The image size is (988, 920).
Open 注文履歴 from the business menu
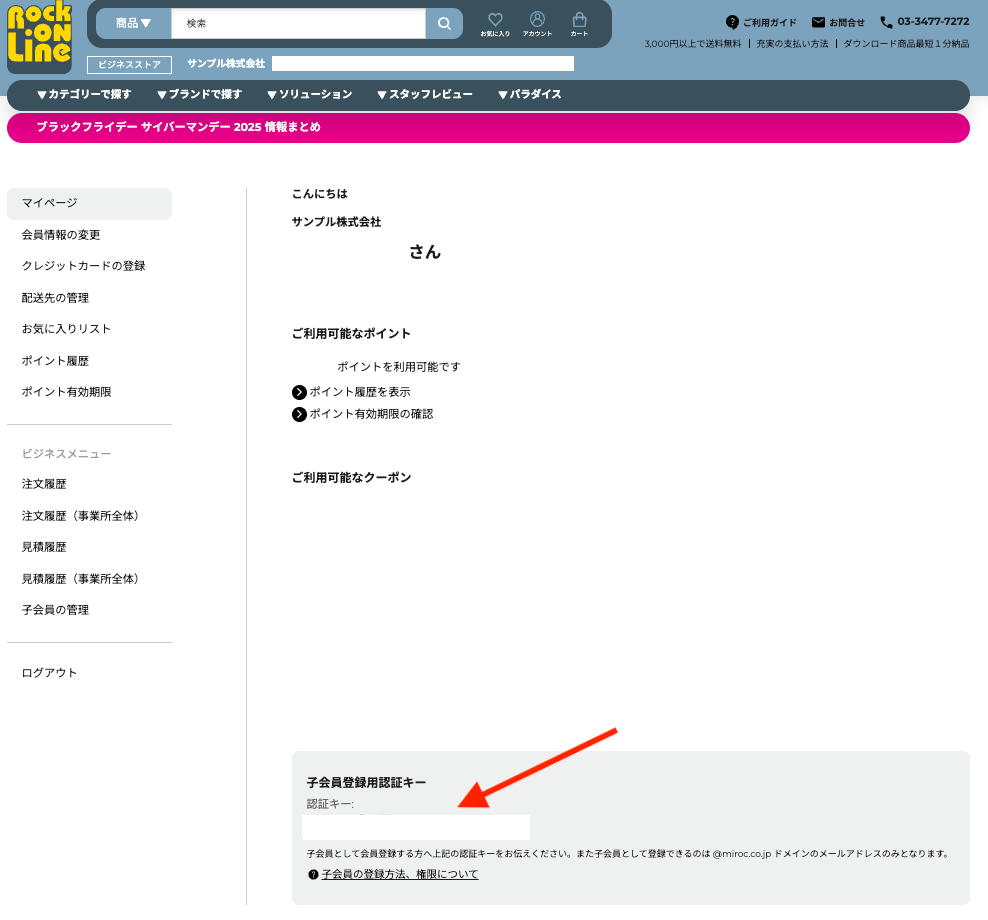click(x=44, y=484)
